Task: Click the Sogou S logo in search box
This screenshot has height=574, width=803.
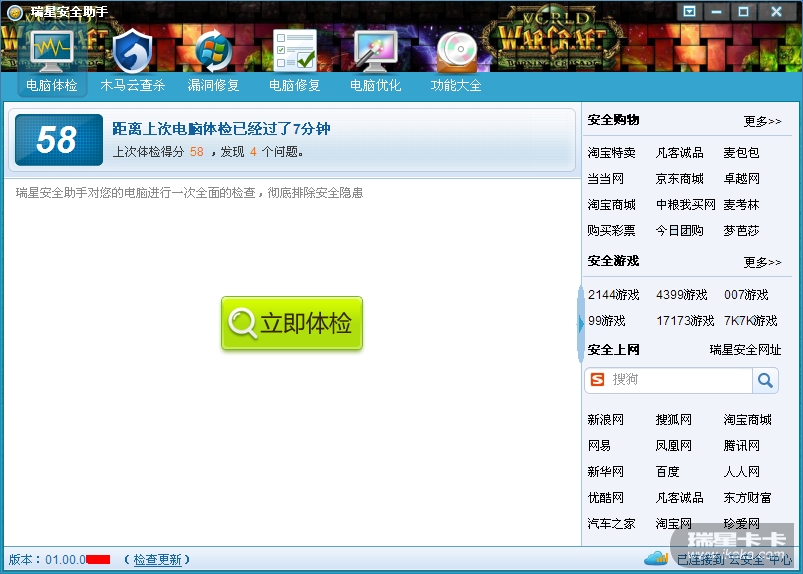Action: pyautogui.click(x=597, y=379)
